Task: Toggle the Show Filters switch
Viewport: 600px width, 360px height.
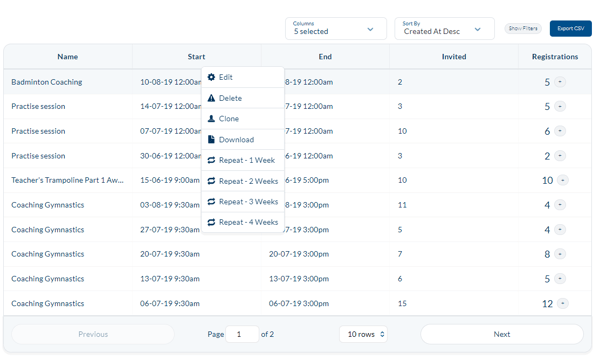Action: 523,28
